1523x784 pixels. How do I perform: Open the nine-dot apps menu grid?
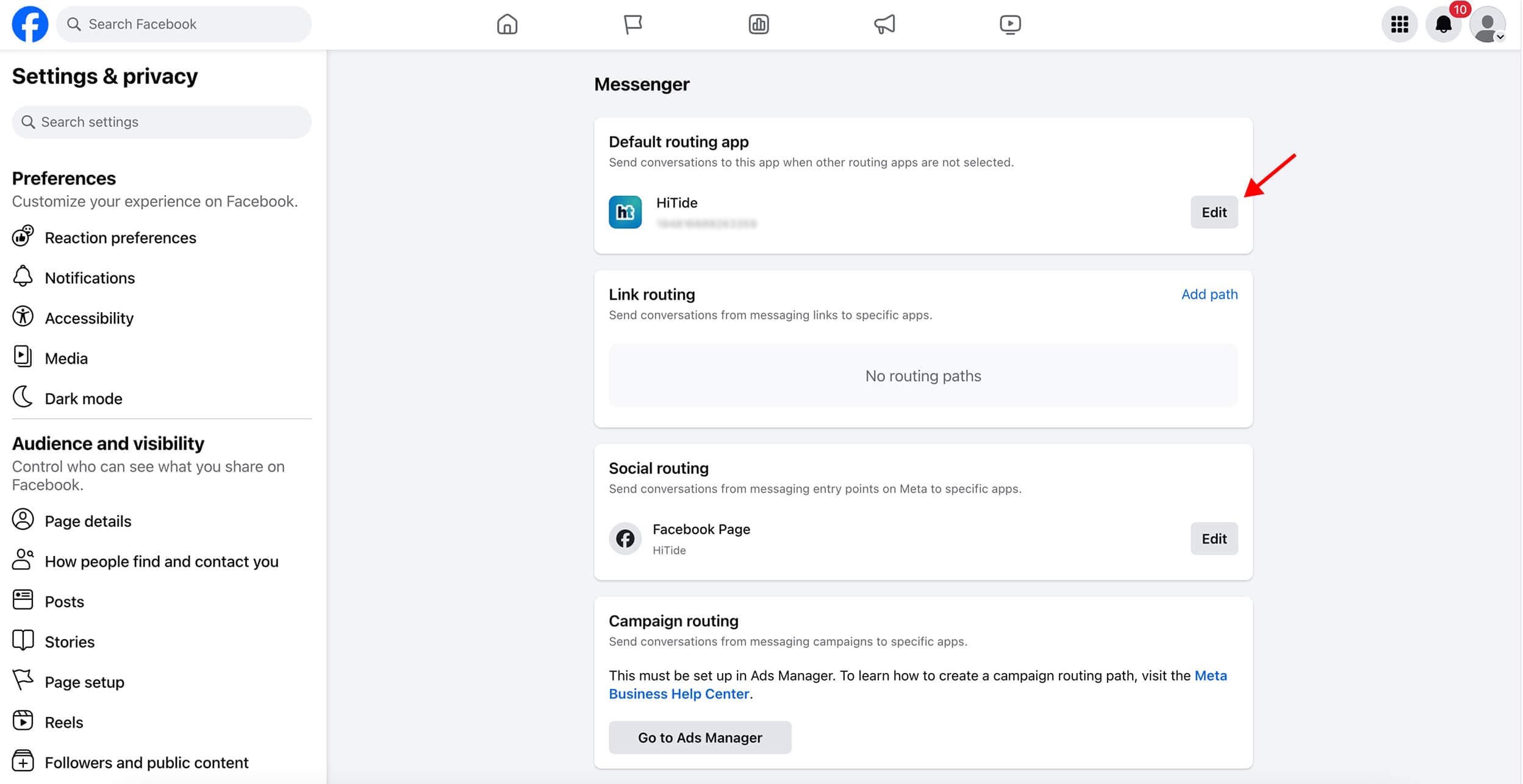click(1399, 24)
